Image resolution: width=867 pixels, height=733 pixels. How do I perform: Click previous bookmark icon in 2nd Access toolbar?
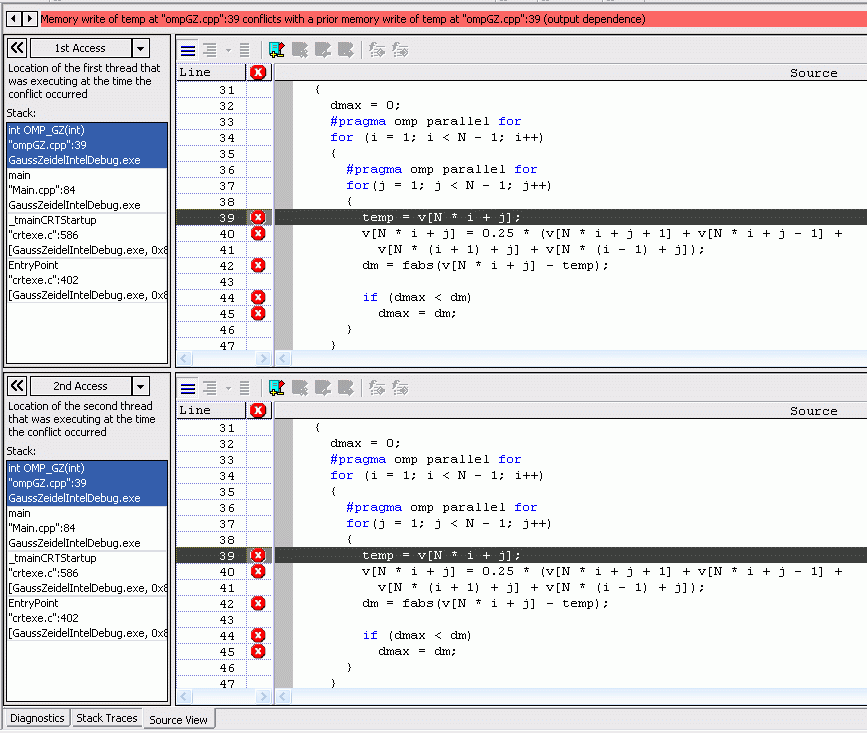(x=323, y=388)
